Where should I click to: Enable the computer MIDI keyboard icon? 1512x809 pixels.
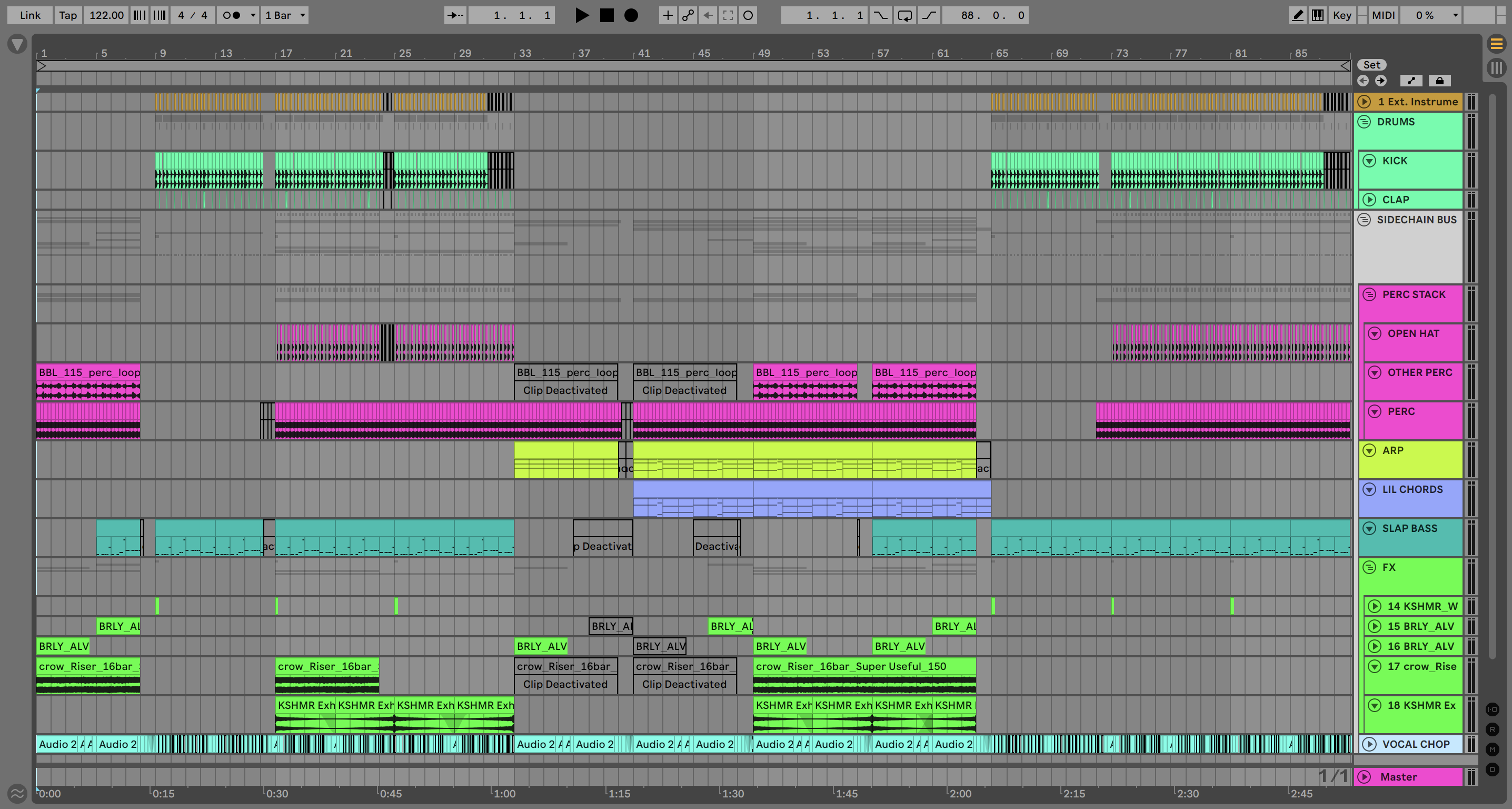tap(1318, 15)
